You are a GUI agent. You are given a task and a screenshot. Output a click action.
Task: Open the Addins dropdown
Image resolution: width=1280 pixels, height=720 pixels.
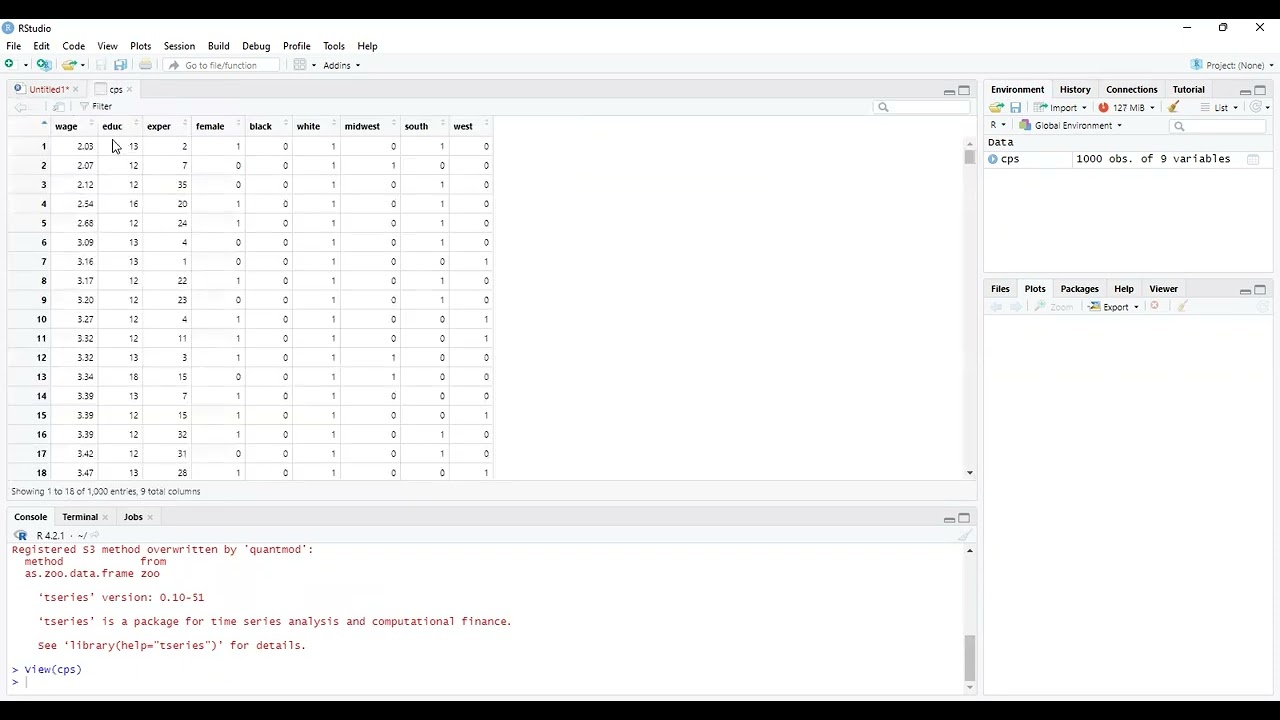342,66
